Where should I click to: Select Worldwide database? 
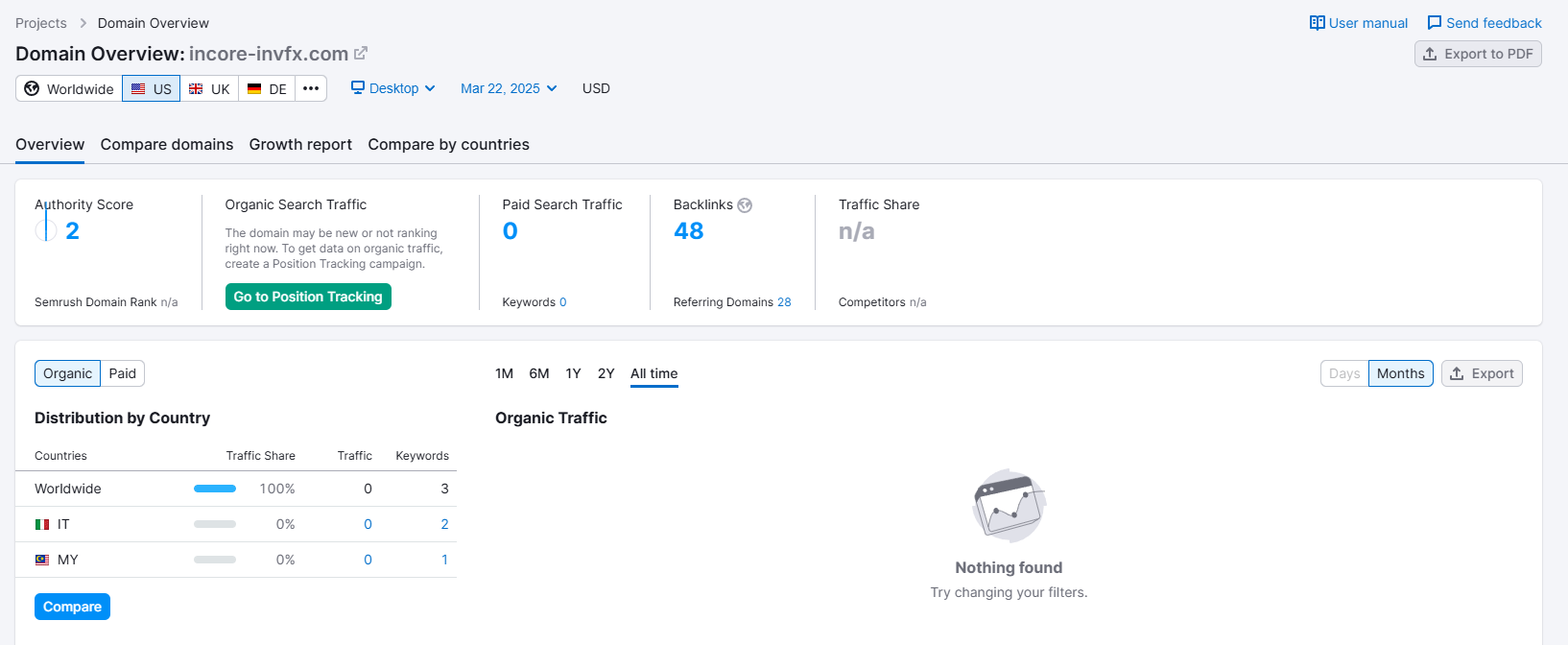click(69, 88)
